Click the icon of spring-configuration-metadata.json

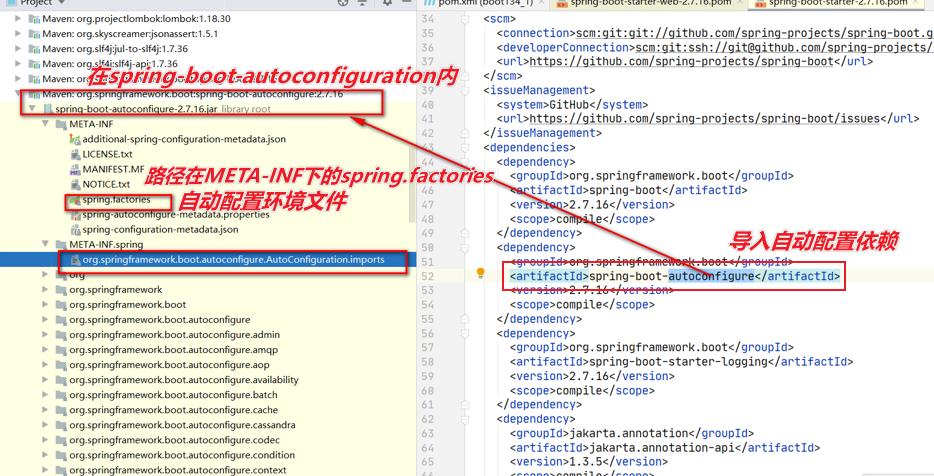[x=75, y=229]
